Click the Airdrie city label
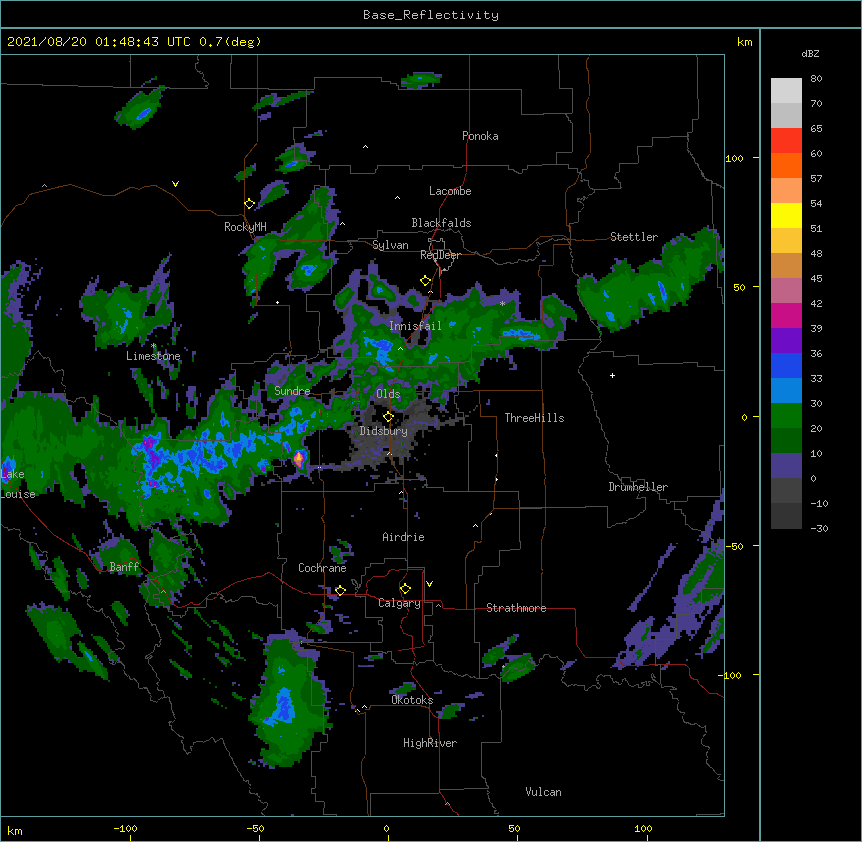 coord(404,537)
